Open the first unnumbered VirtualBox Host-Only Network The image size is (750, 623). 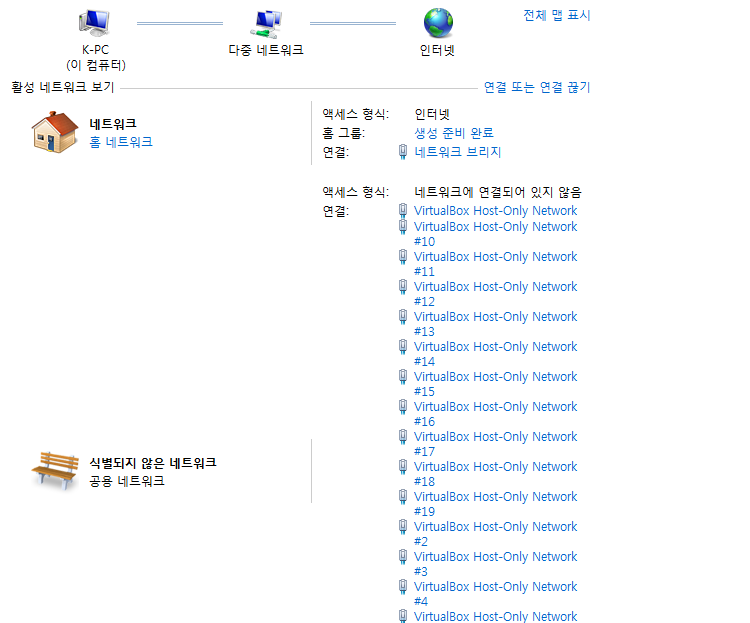click(495, 211)
